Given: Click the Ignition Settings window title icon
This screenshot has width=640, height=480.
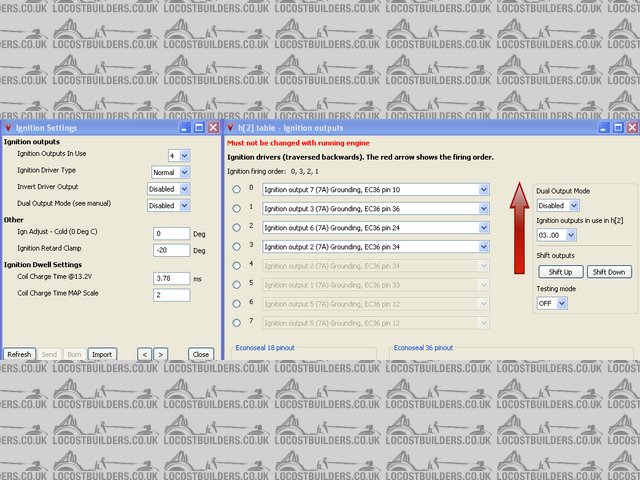Looking at the screenshot, I should pyautogui.click(x=9, y=128).
